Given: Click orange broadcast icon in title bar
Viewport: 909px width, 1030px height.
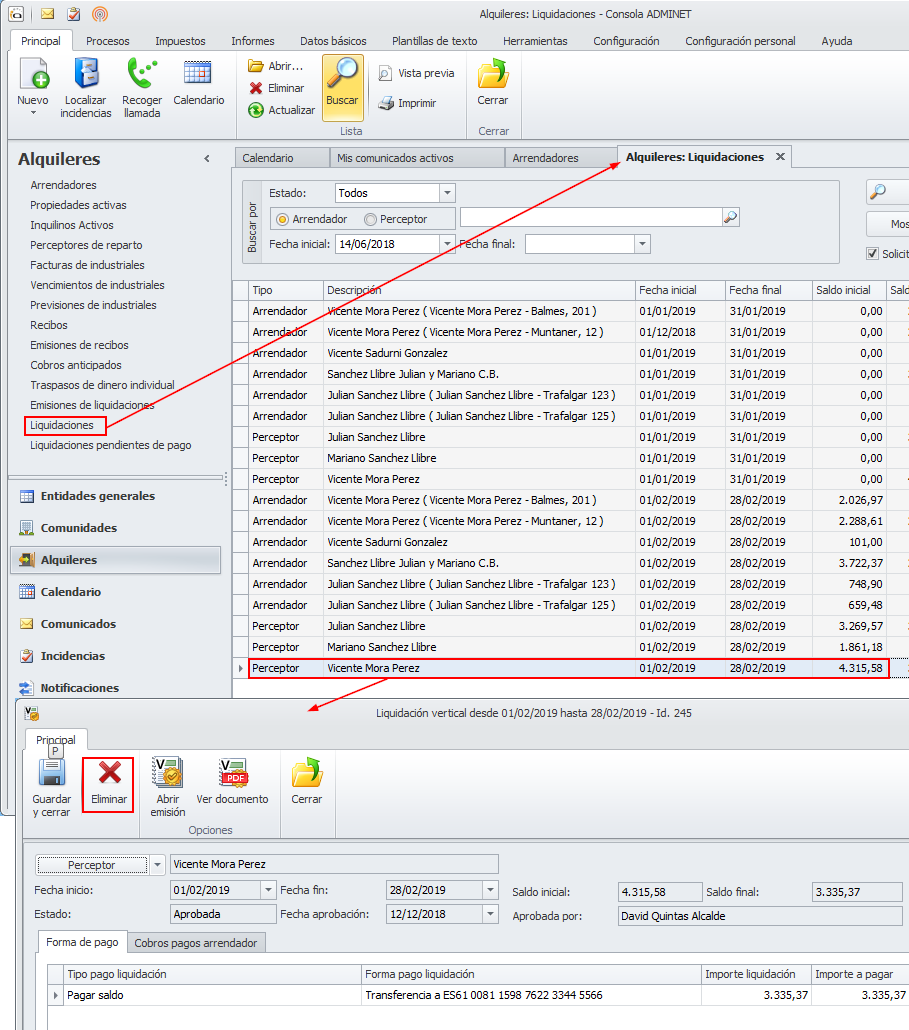Looking at the screenshot, I should pyautogui.click(x=100, y=14).
